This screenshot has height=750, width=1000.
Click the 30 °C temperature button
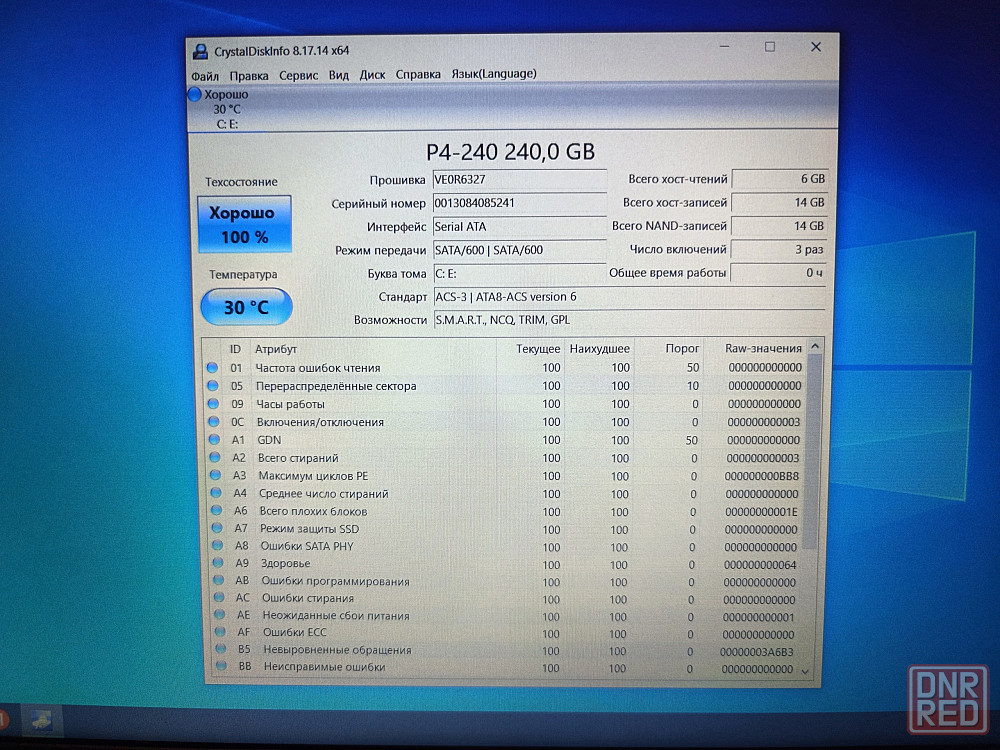tap(247, 307)
